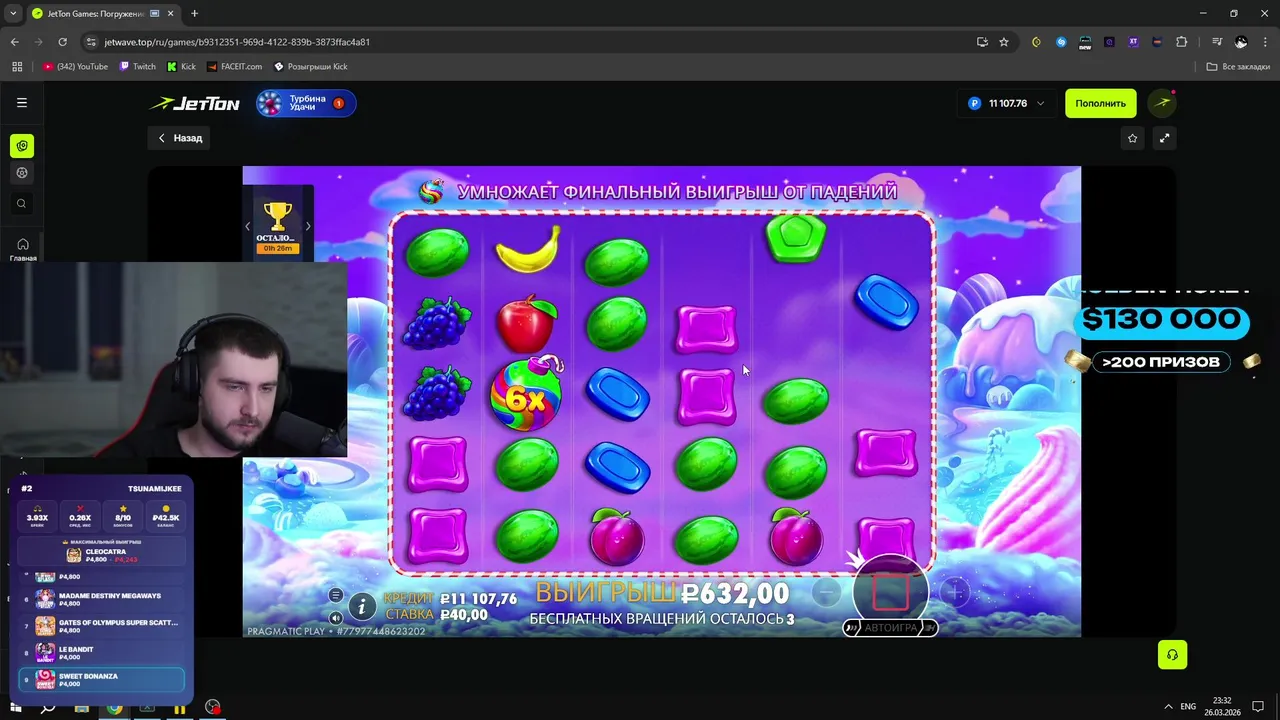Click the >200 призов banner
This screenshot has height=720, width=1280.
click(x=1161, y=362)
